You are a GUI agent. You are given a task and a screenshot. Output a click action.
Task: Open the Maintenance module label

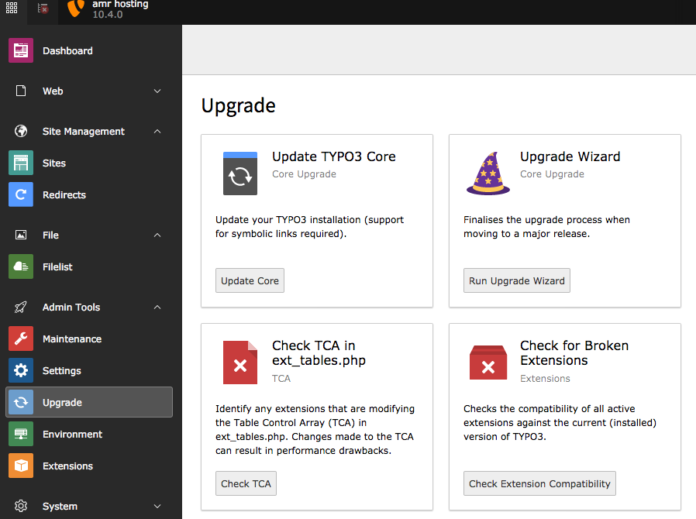click(x=72, y=339)
